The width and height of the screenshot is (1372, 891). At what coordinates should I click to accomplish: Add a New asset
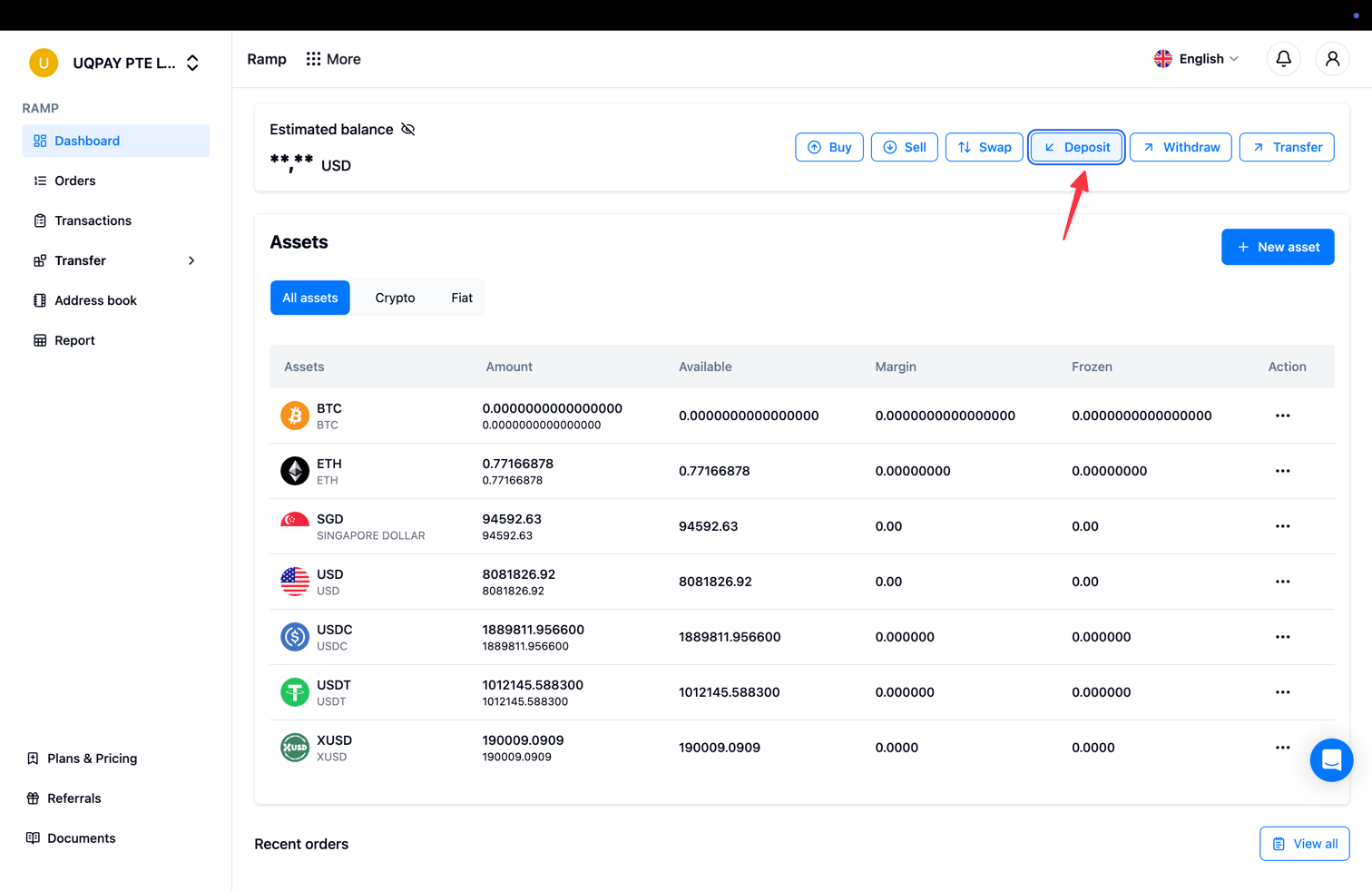(x=1278, y=247)
